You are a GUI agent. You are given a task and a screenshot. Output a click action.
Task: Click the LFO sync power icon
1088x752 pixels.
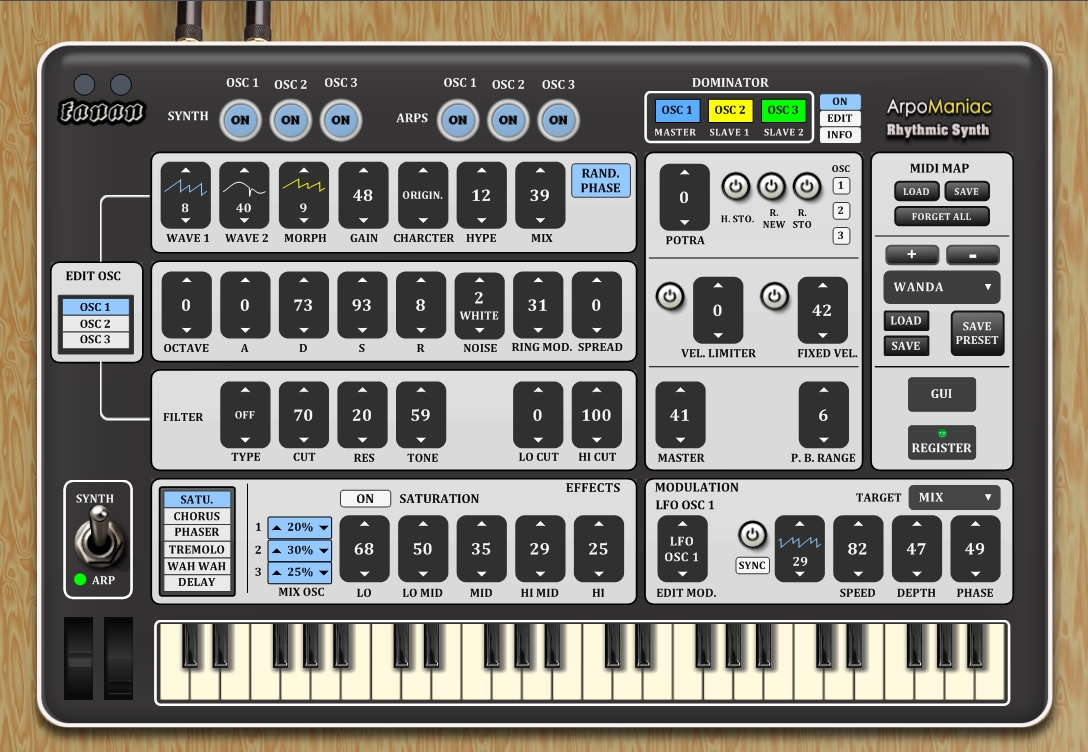click(x=751, y=534)
